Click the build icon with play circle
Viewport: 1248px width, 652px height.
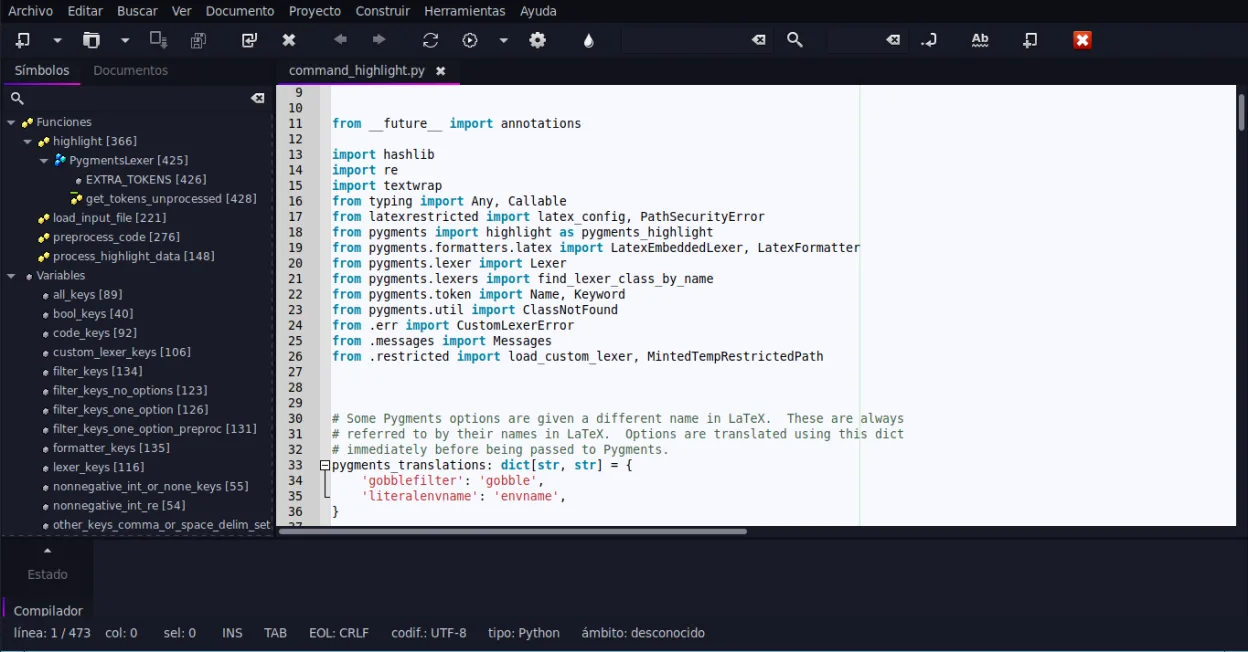pos(470,40)
